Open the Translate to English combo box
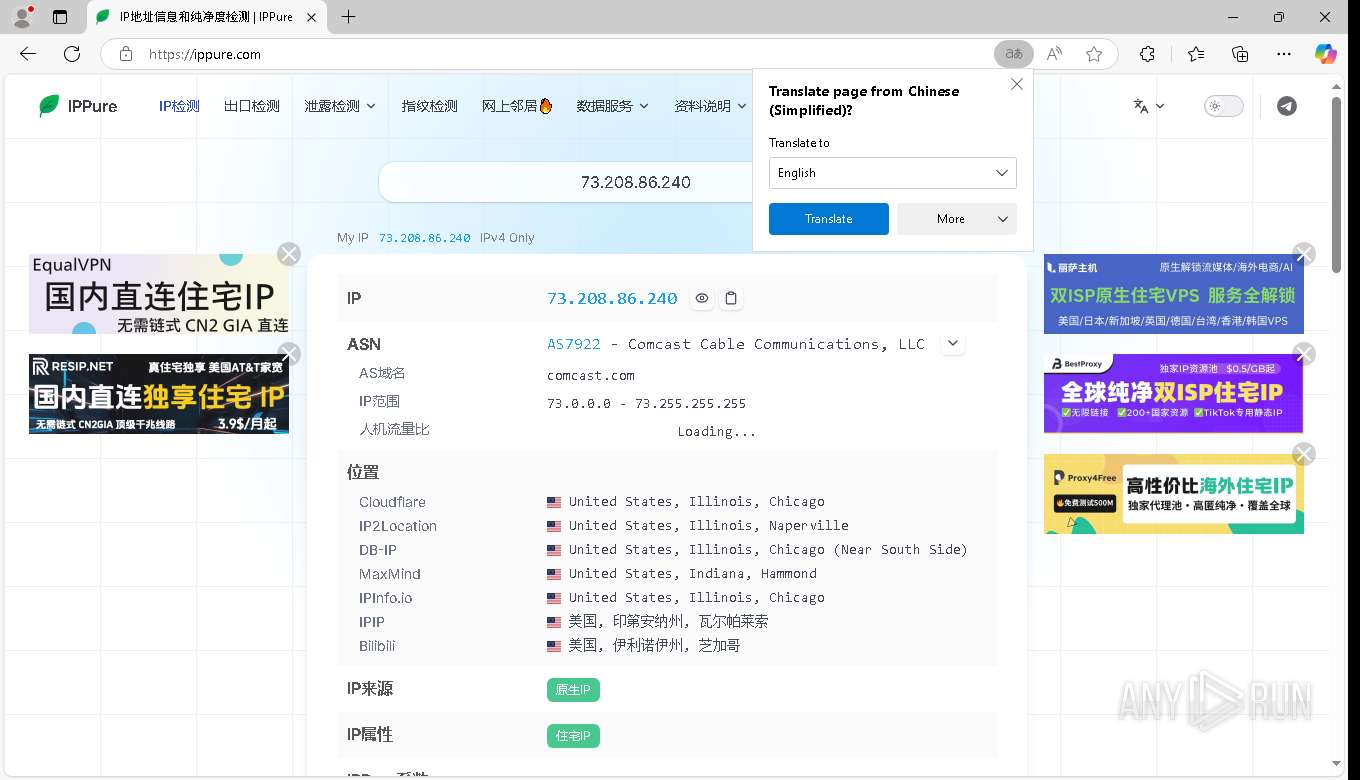Image resolution: width=1360 pixels, height=780 pixels. [x=892, y=173]
